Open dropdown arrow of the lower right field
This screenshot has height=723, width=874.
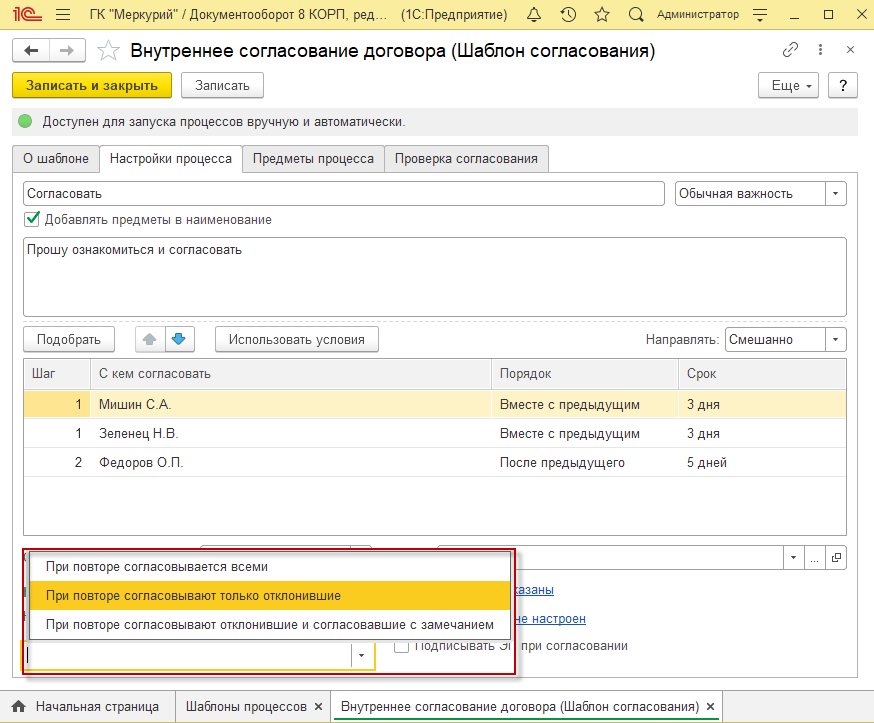pyautogui.click(x=793, y=557)
